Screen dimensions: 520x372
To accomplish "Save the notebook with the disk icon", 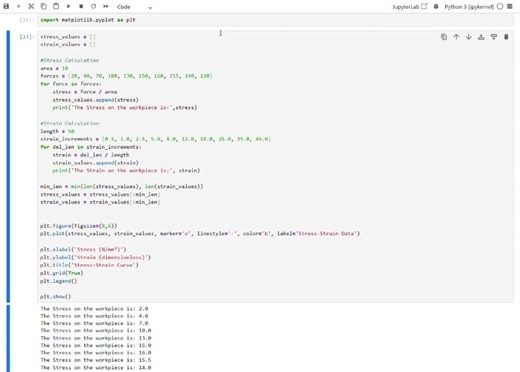I will 6,6.
